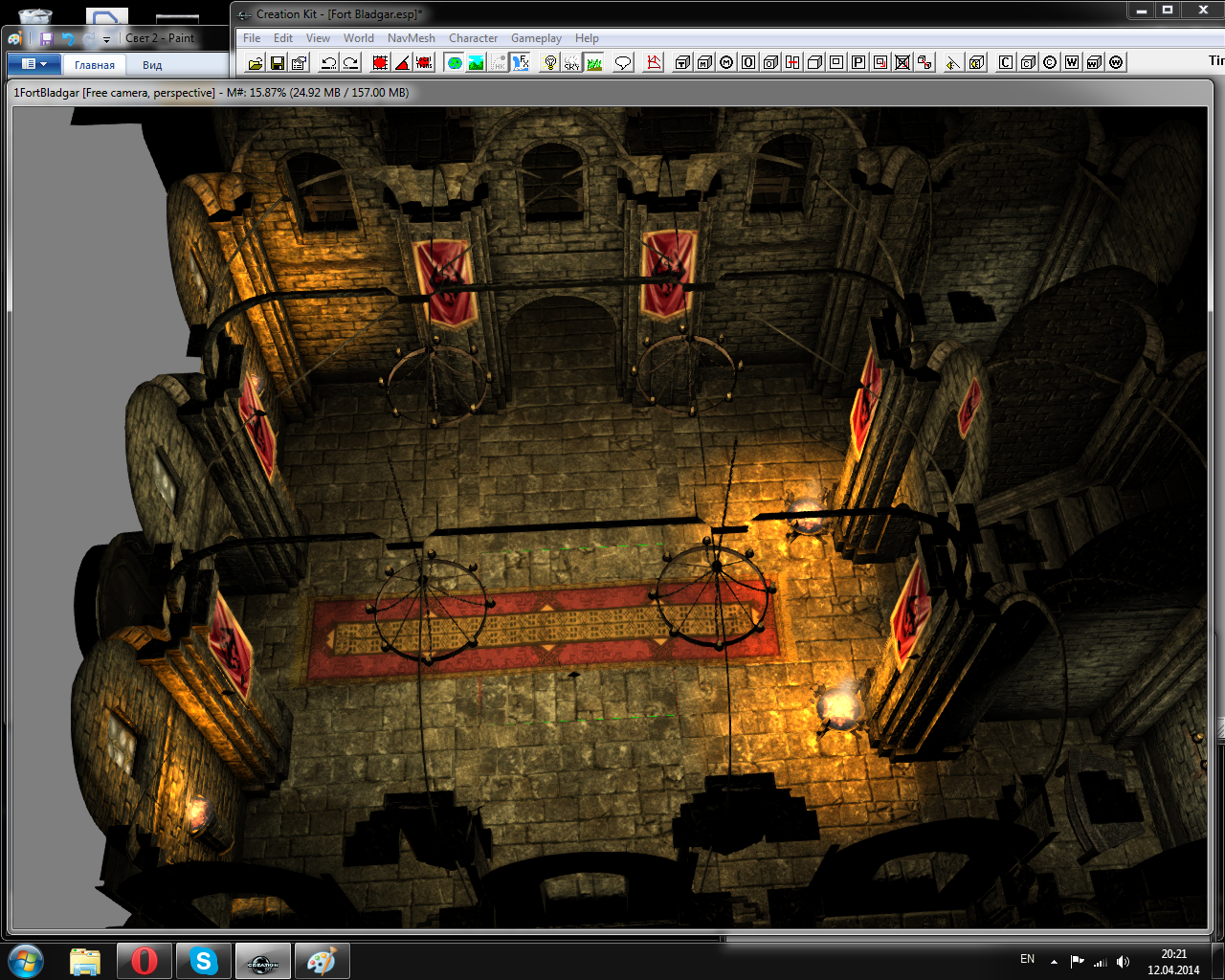Click the square icon labeled P
The image size is (1225, 980).
pyautogui.click(x=859, y=62)
